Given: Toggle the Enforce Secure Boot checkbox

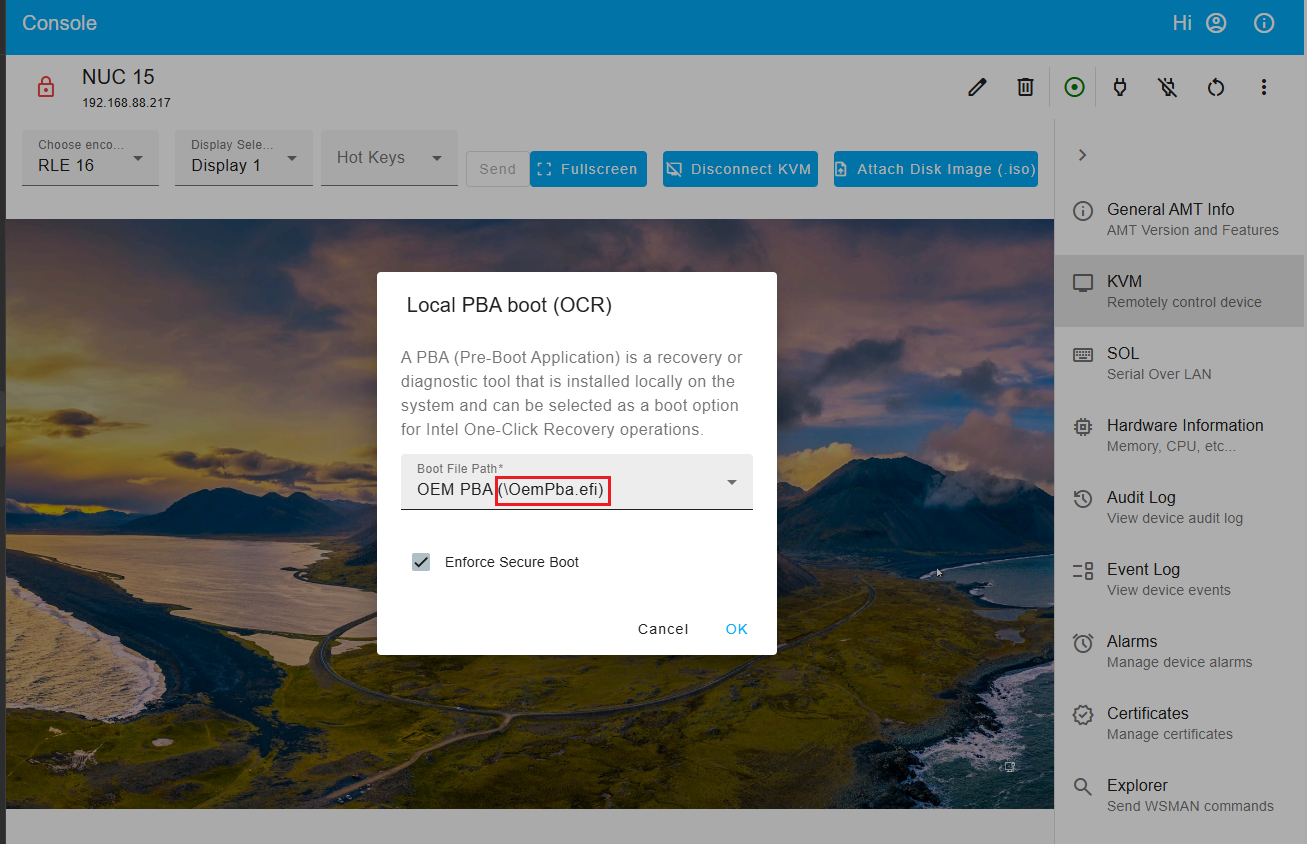Looking at the screenshot, I should [x=421, y=562].
